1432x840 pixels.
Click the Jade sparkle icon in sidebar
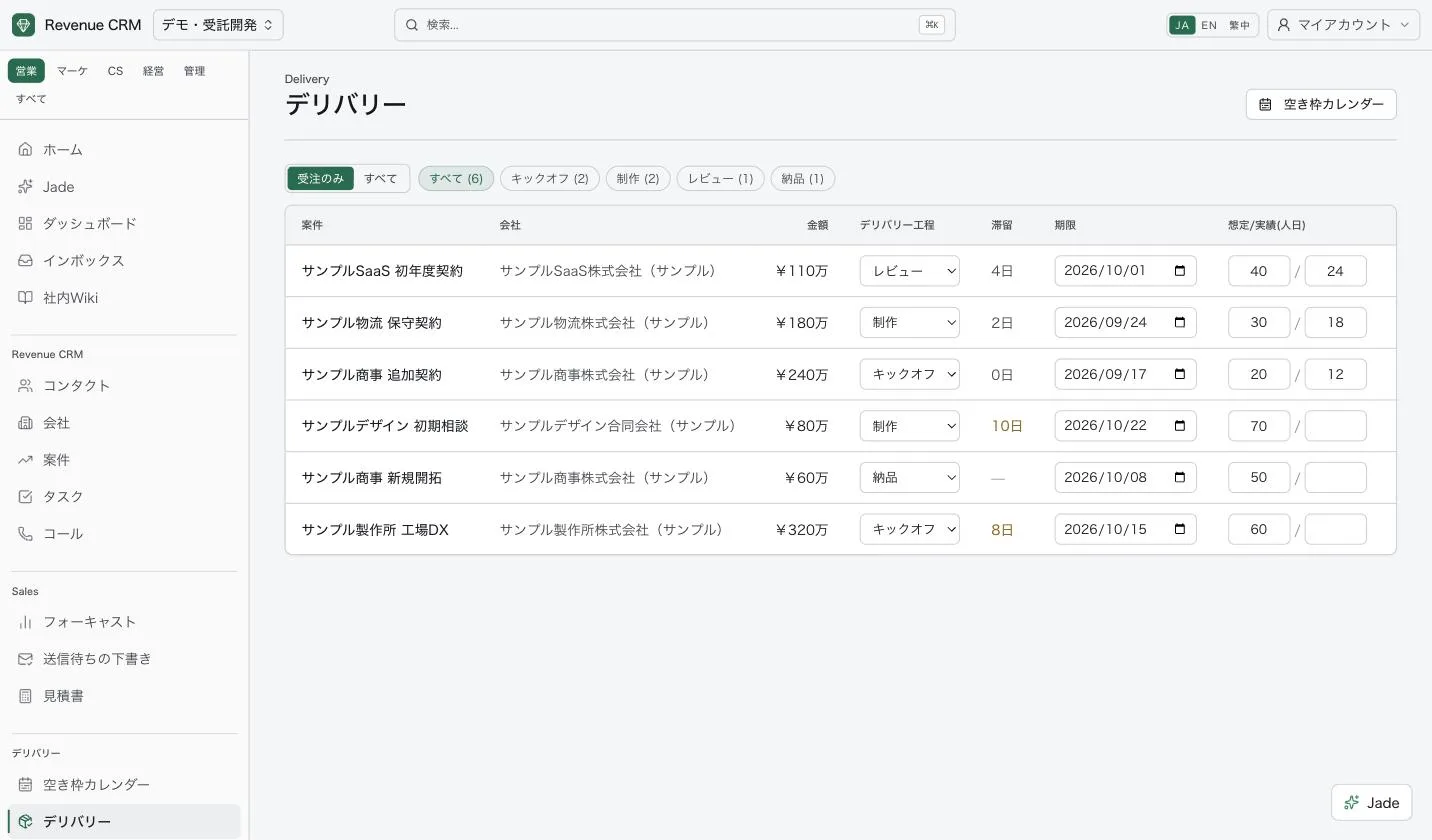(x=26, y=187)
